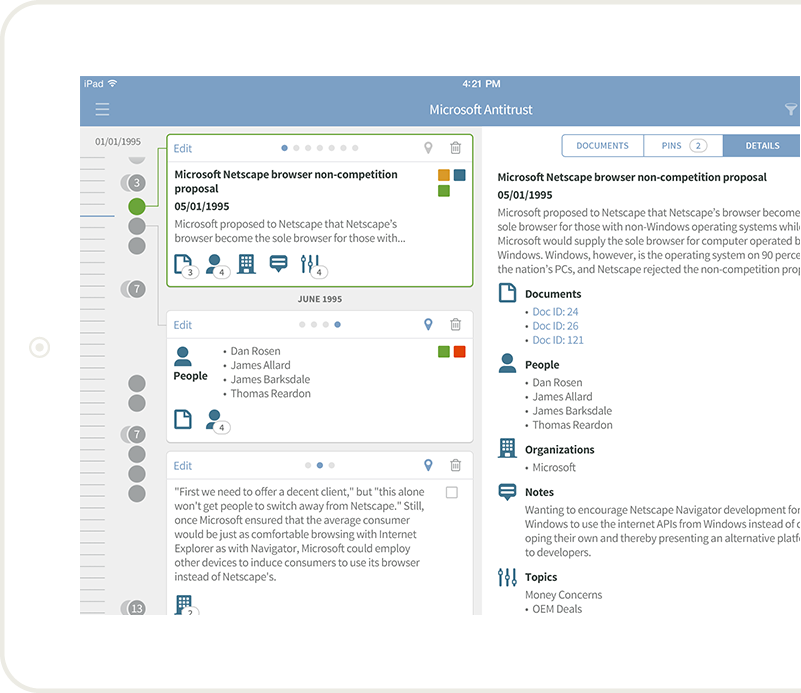Click Organizations building icon in details
The image size is (801, 693).
point(507,448)
